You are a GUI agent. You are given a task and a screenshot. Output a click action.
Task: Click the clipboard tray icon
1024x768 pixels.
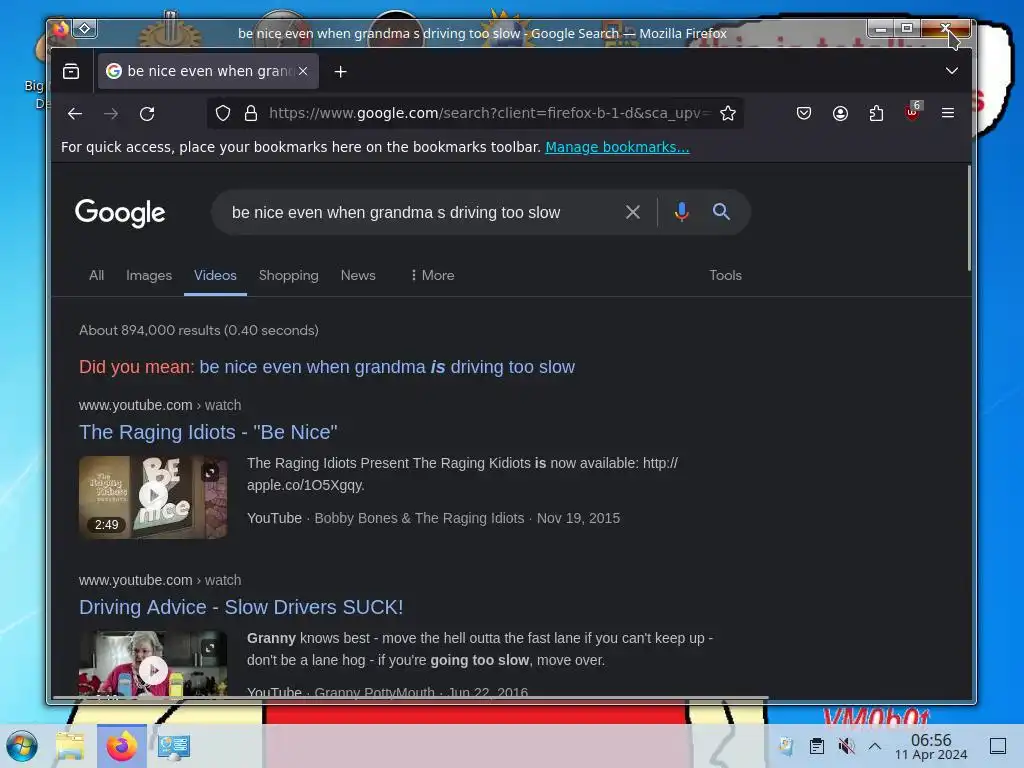coord(816,746)
